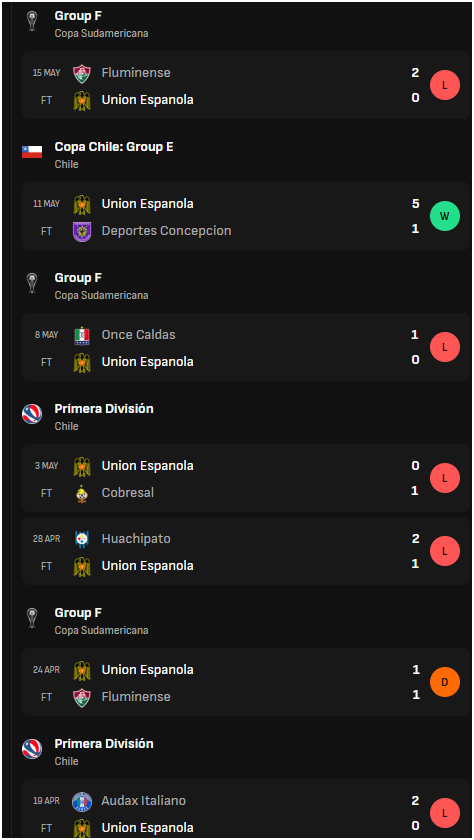Click Union Espanola name in 11 May match
This screenshot has height=840, width=474.
coord(147,204)
